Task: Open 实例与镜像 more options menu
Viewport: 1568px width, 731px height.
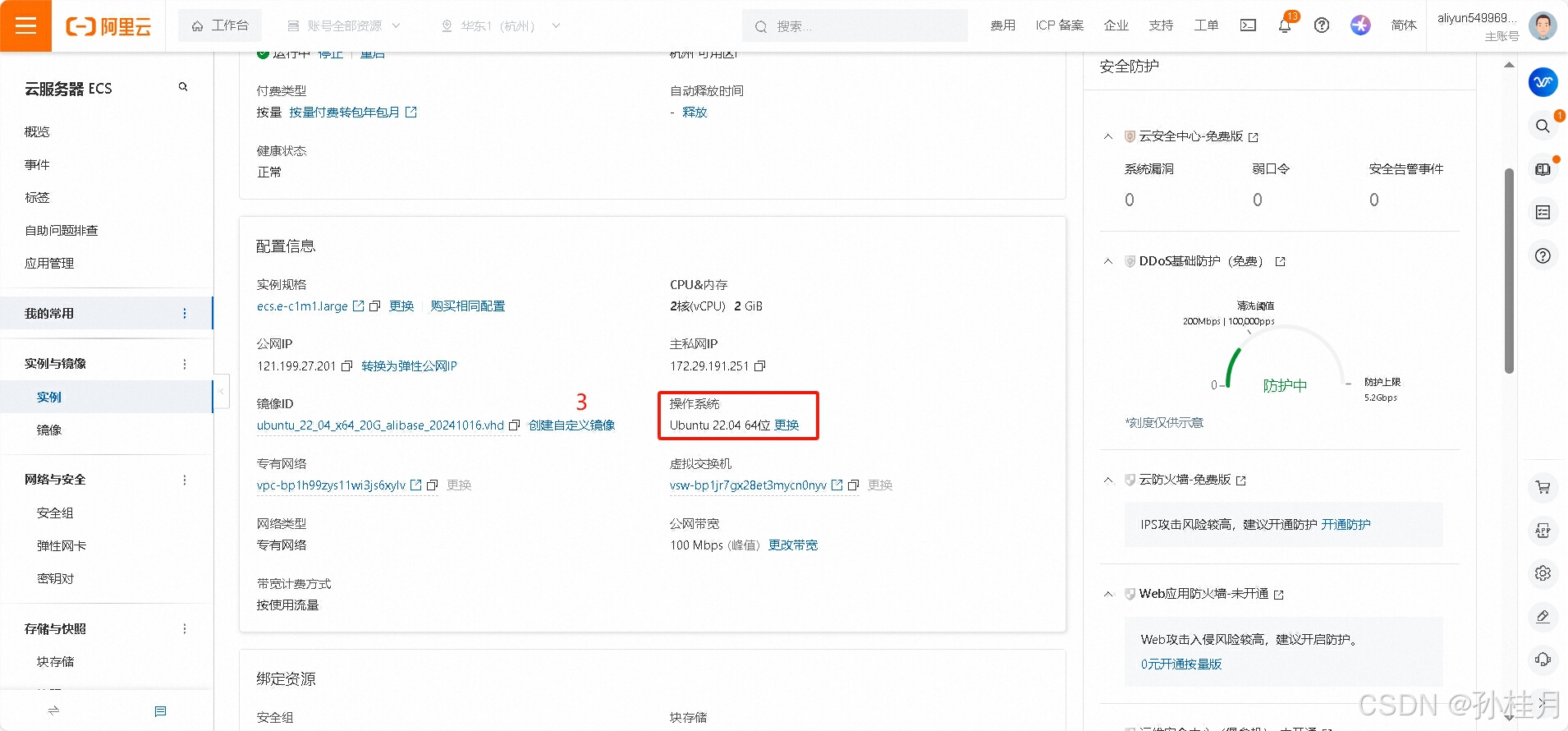Action: coord(184,364)
